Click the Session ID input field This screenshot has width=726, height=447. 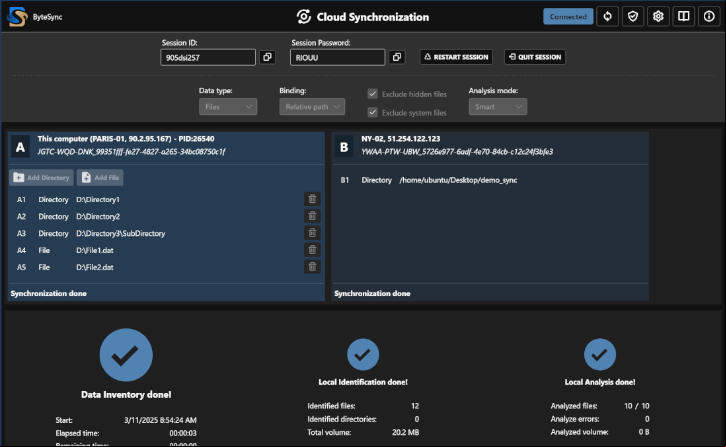208,57
